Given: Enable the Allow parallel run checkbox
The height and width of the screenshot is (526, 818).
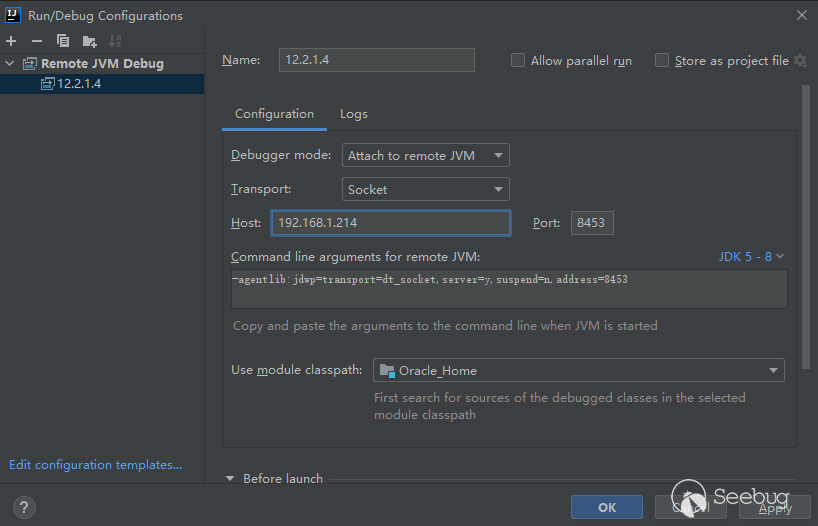Looking at the screenshot, I should (518, 61).
